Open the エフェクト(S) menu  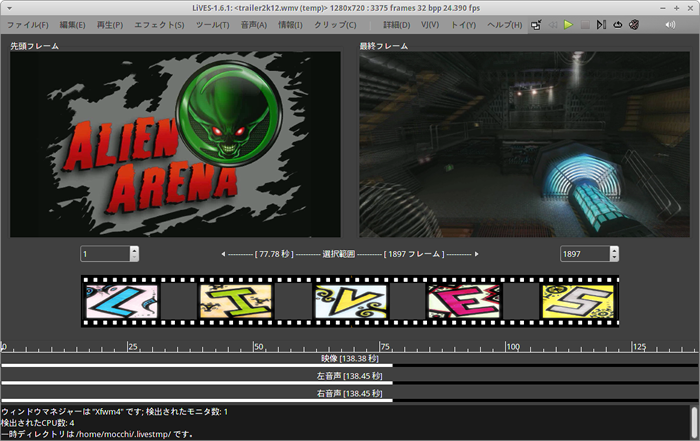tap(159, 25)
